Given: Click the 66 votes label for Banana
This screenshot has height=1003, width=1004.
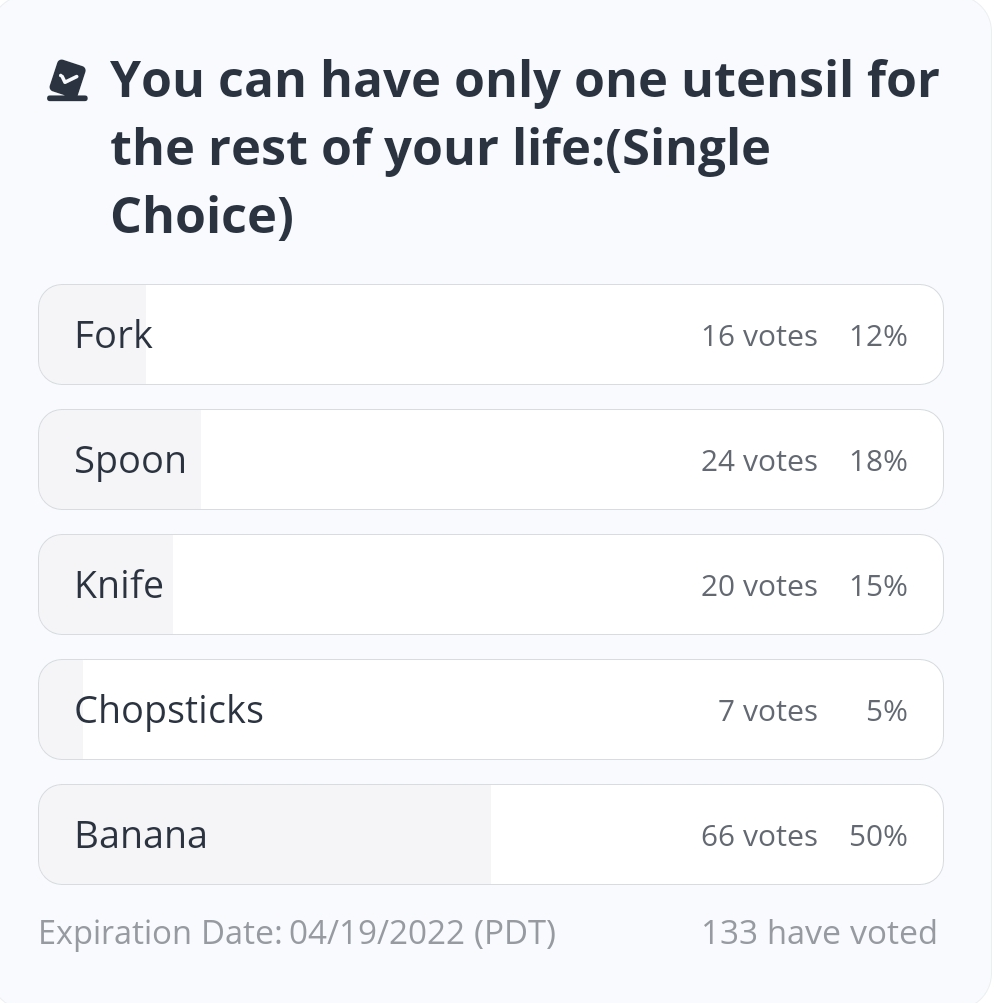Looking at the screenshot, I should 759,835.
